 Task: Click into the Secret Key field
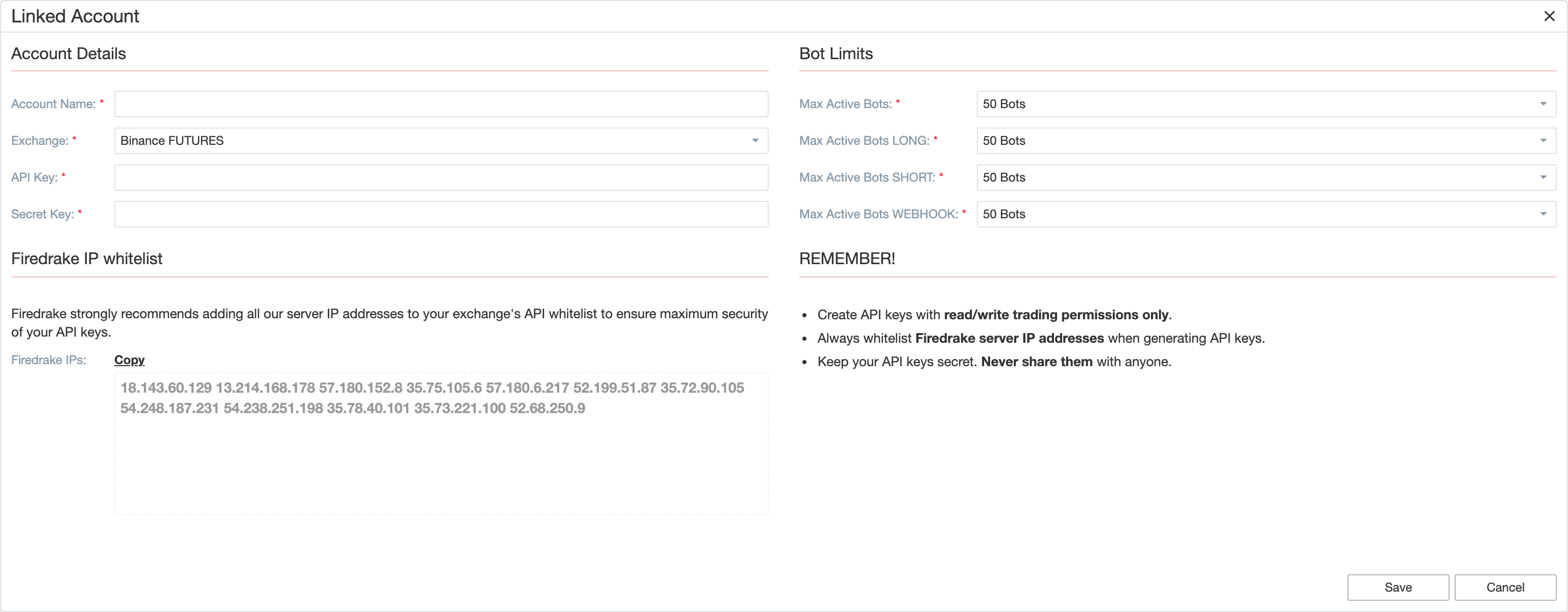tap(442, 214)
